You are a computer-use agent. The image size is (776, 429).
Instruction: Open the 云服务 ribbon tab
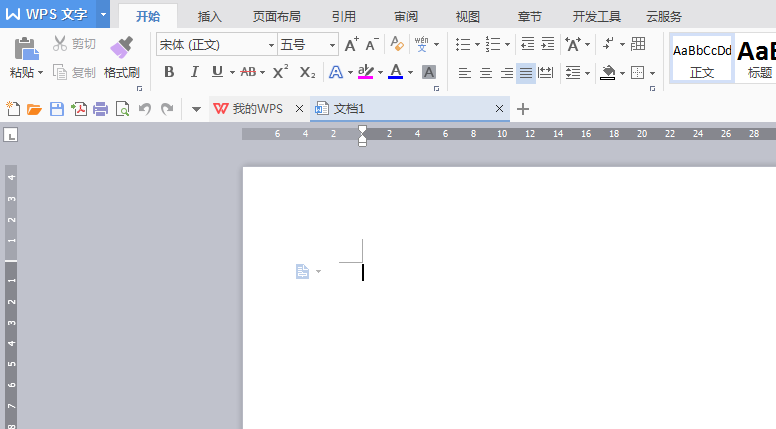(x=664, y=16)
